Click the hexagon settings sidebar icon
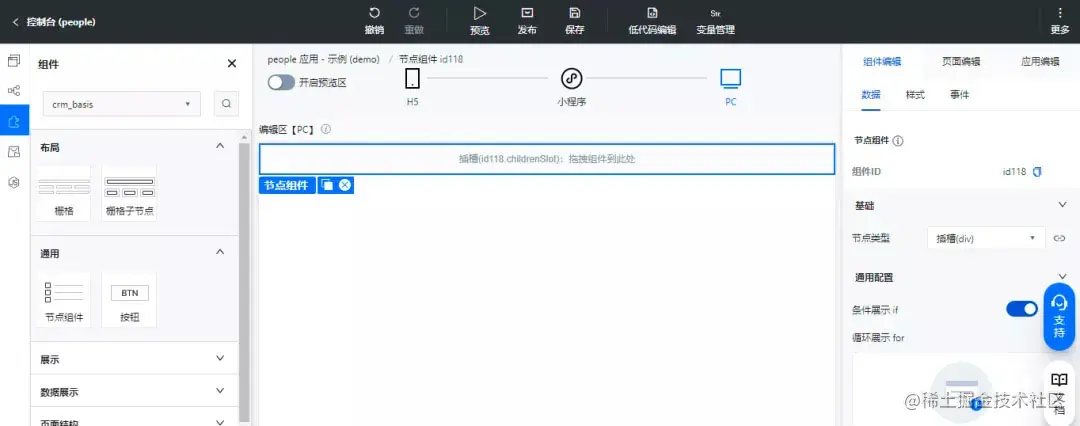 [x=14, y=182]
